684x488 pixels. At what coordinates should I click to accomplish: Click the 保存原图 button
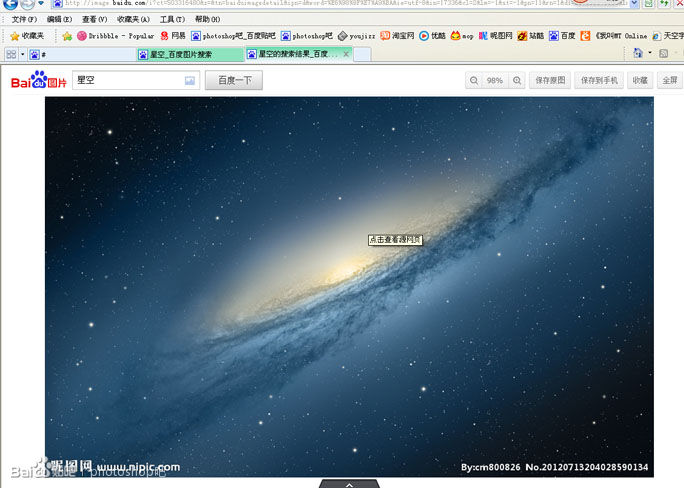(550, 80)
